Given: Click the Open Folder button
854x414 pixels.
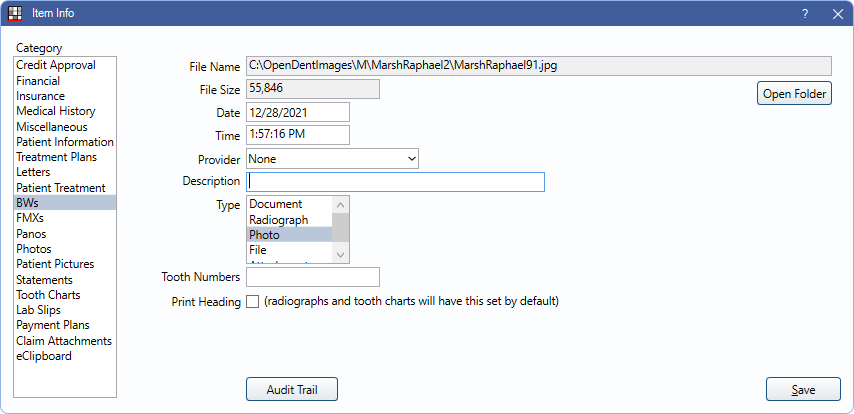Looking at the screenshot, I should [794, 94].
